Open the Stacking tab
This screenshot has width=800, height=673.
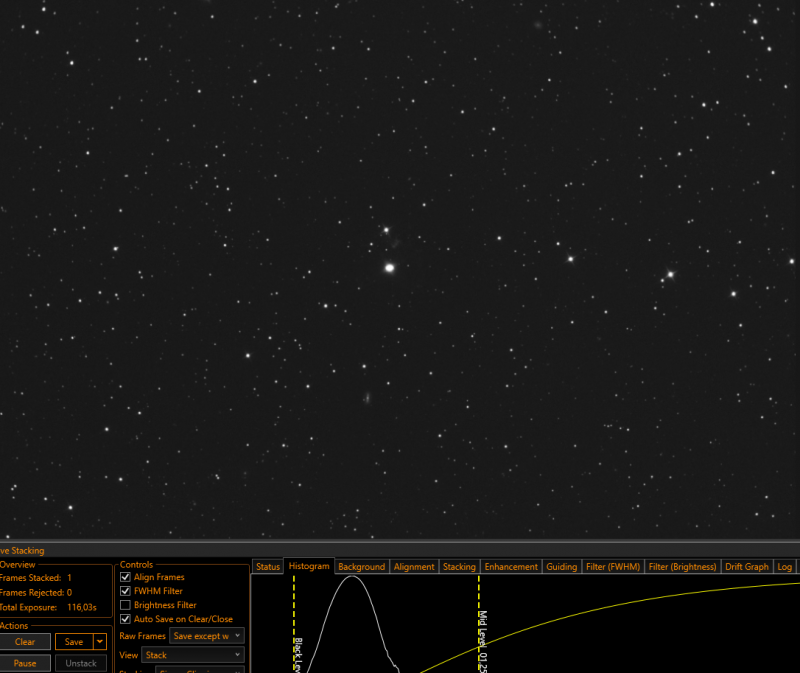459,566
